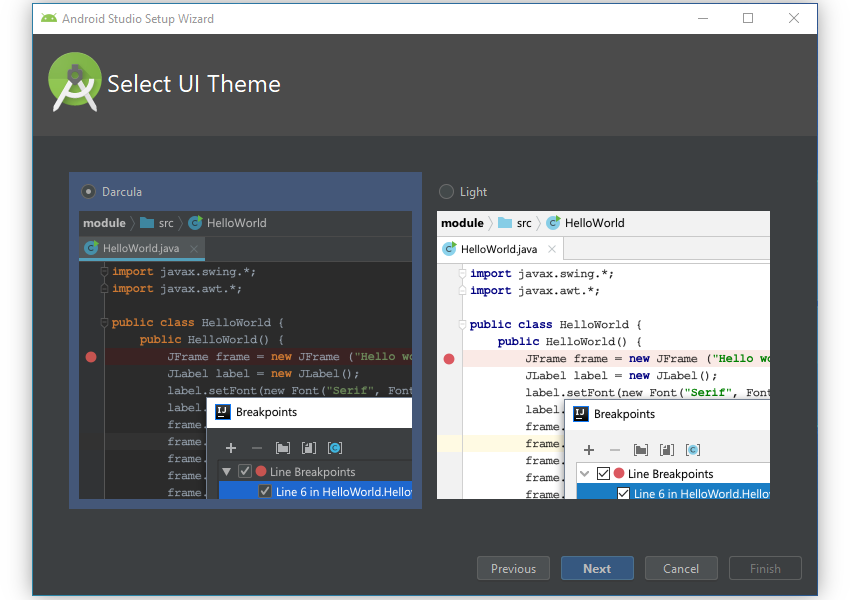Click the add (+) icon in Light Breakpoints

[x=589, y=450]
